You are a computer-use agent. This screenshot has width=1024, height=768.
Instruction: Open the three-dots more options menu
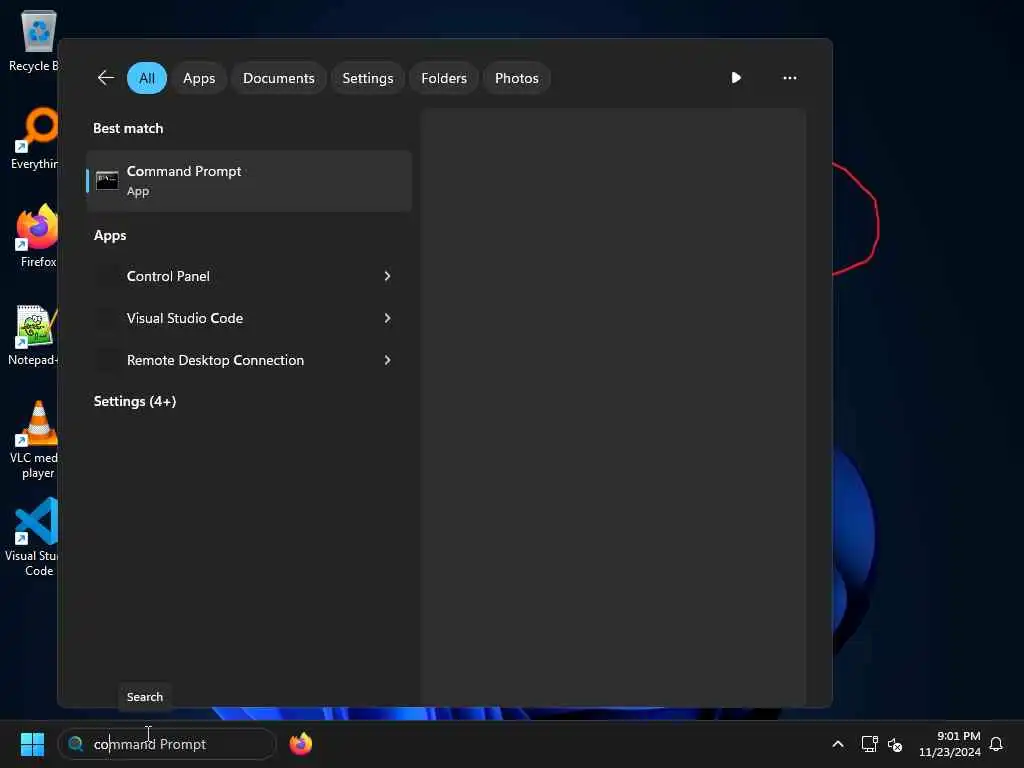790,78
